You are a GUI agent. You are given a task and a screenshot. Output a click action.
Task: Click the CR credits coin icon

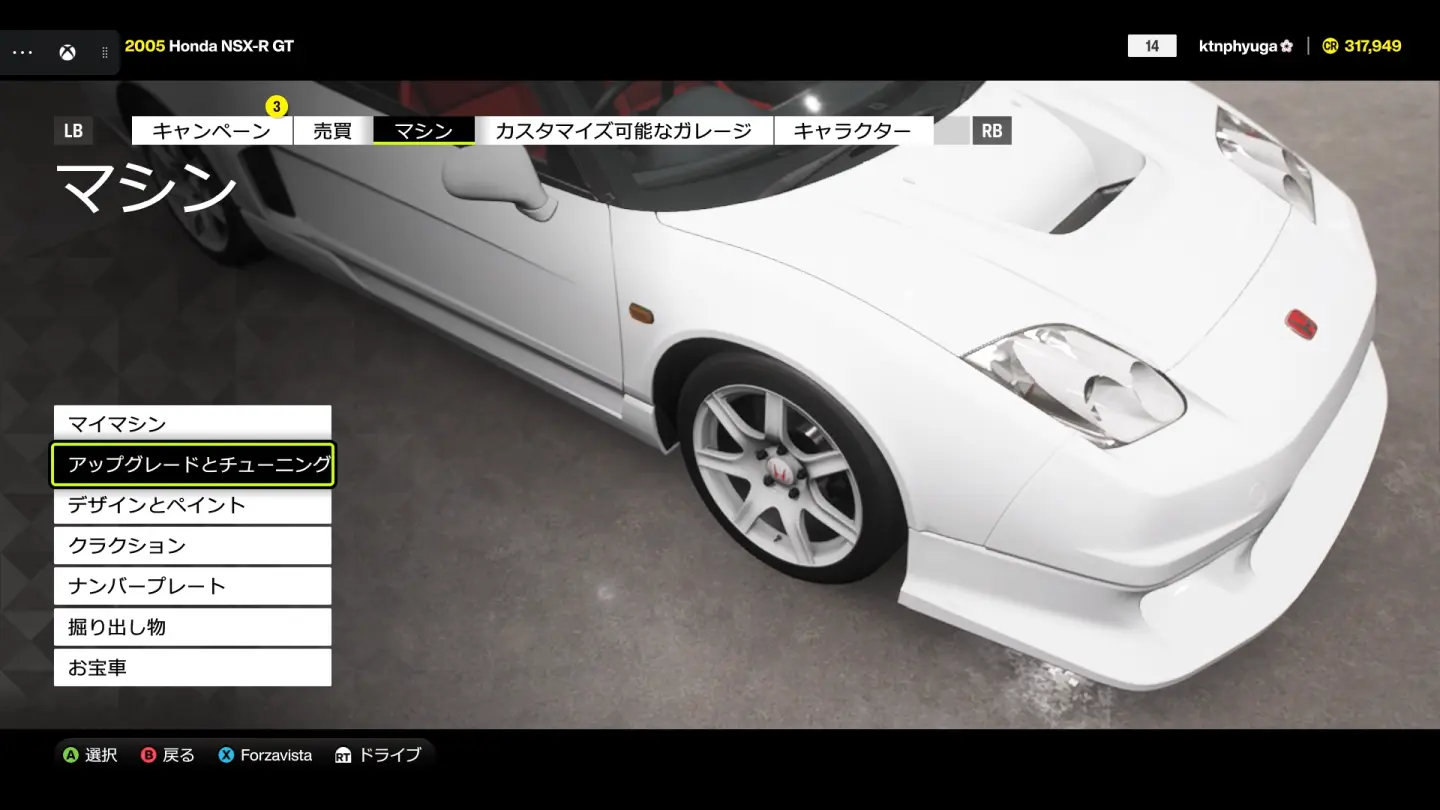coord(1330,46)
